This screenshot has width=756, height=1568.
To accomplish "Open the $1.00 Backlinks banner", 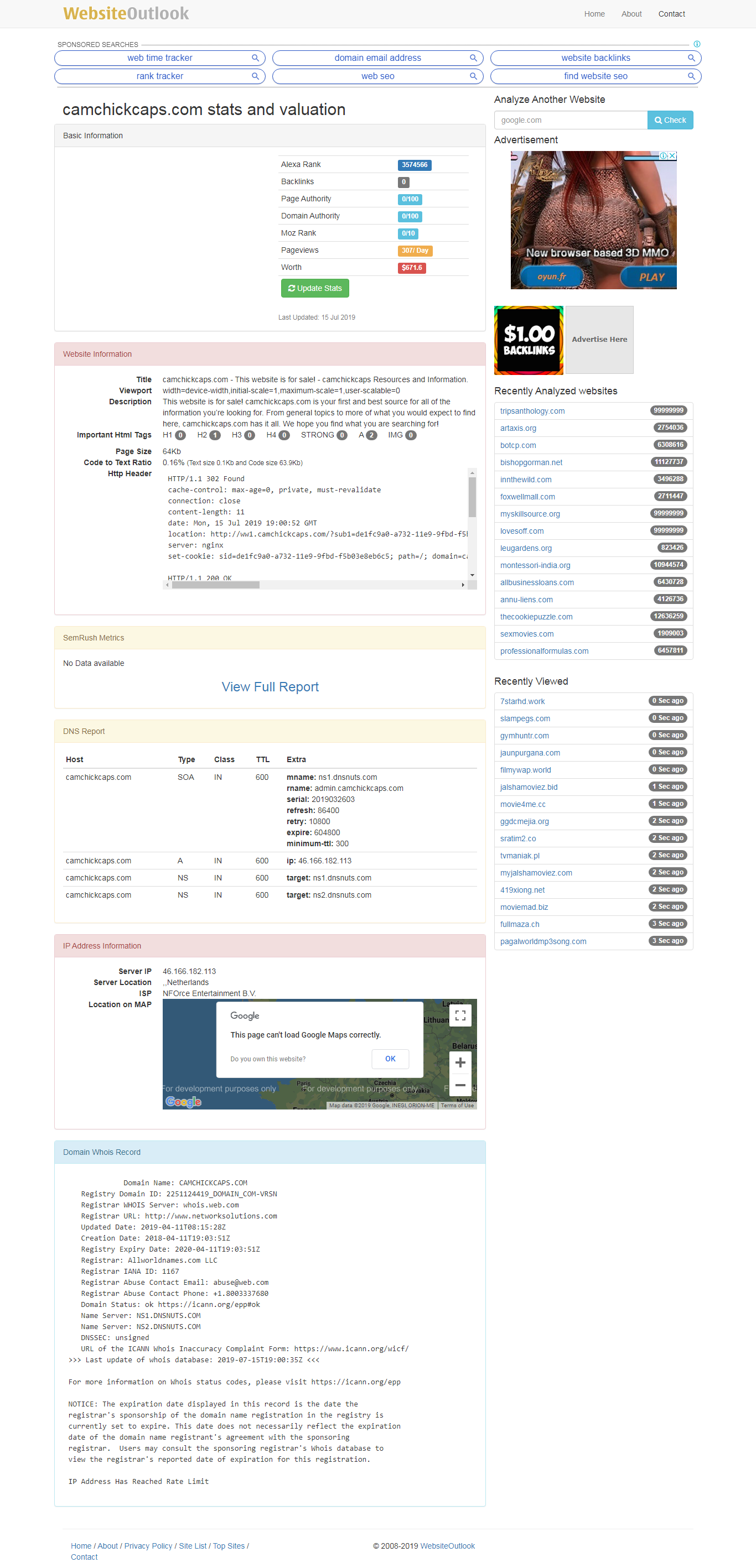I will [x=528, y=340].
